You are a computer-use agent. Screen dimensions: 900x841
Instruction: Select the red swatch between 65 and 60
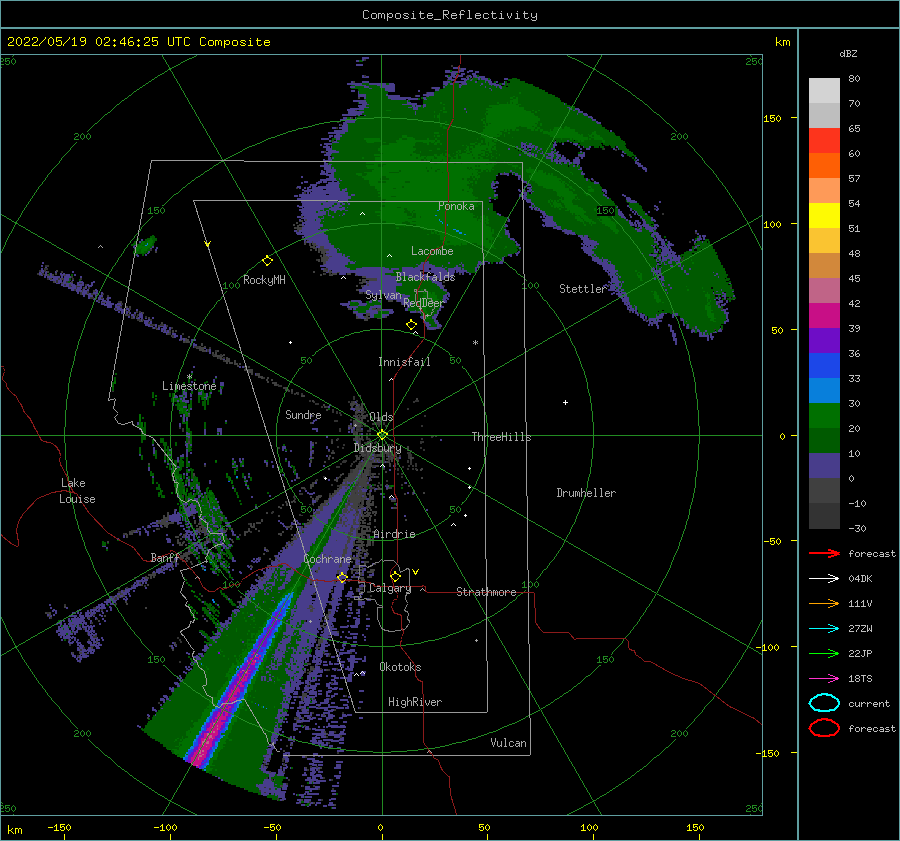pyautogui.click(x=824, y=141)
